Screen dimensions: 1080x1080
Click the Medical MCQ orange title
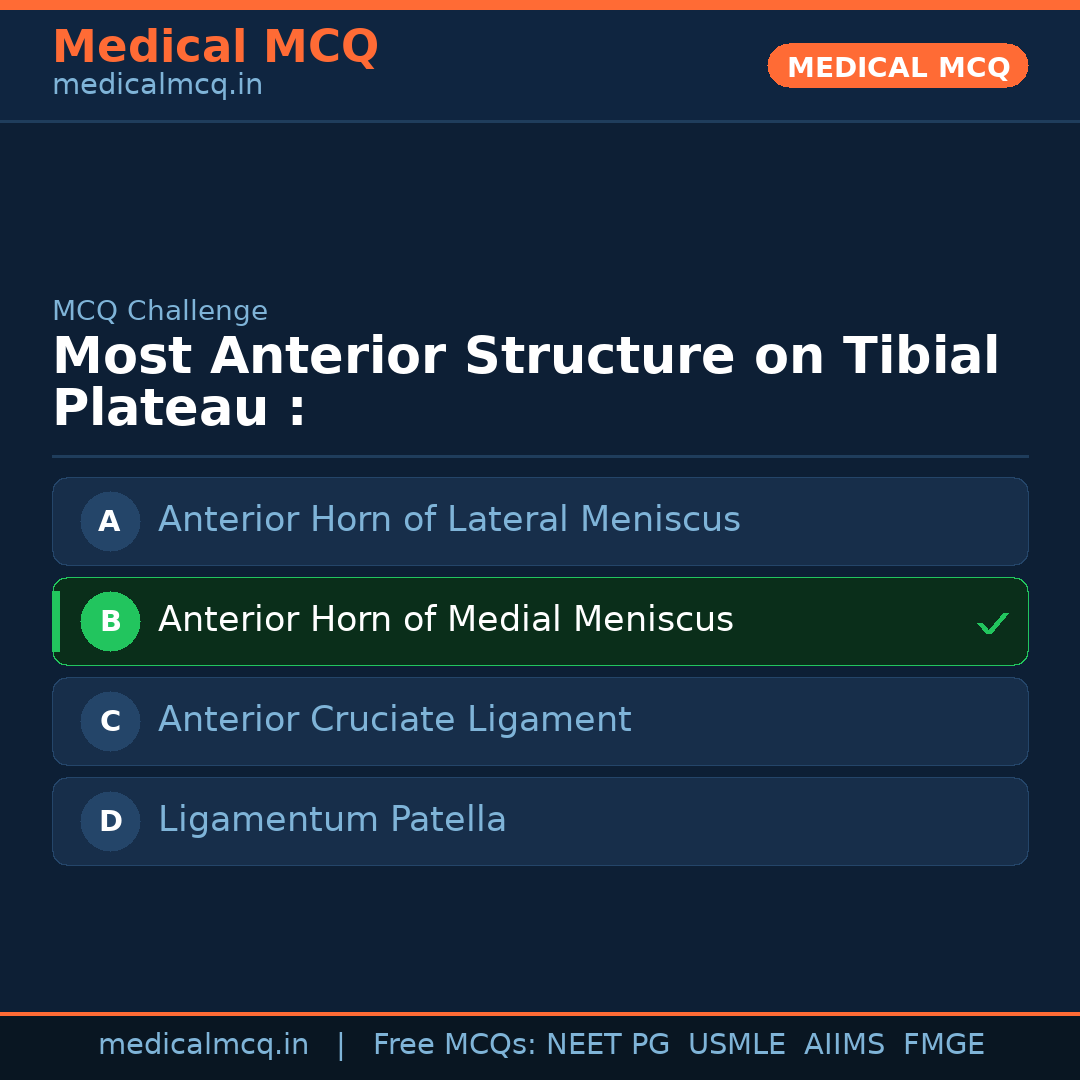215,47
